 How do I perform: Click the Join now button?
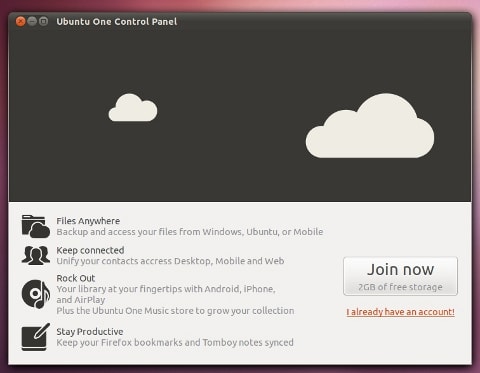400,276
